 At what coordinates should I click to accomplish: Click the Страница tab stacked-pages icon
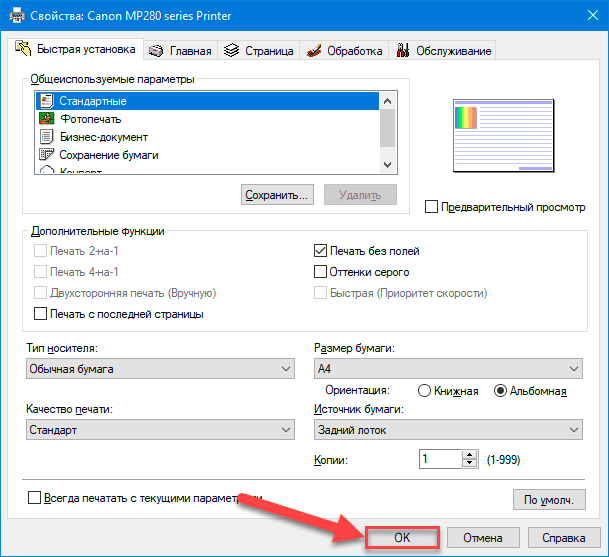pyautogui.click(x=231, y=50)
